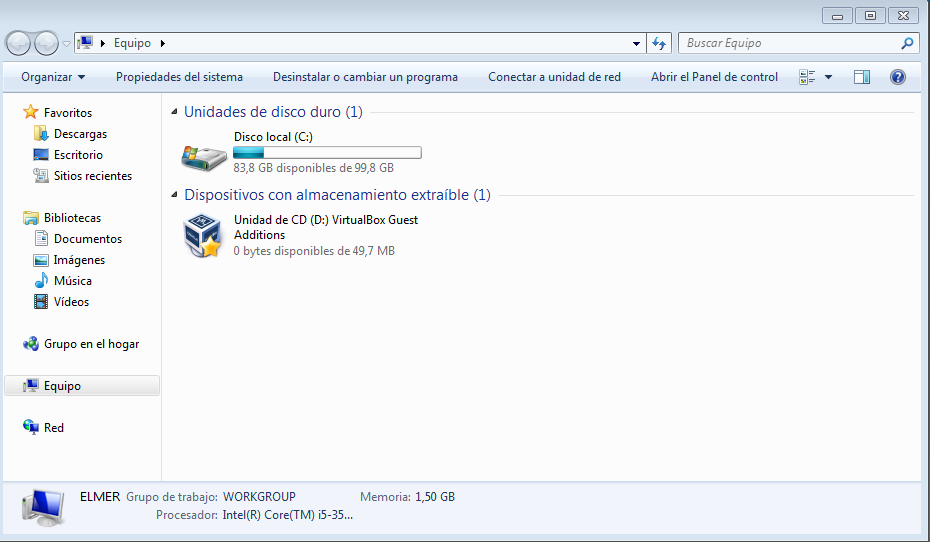Click the VirtualBox Guest Additions CD icon

coord(203,235)
